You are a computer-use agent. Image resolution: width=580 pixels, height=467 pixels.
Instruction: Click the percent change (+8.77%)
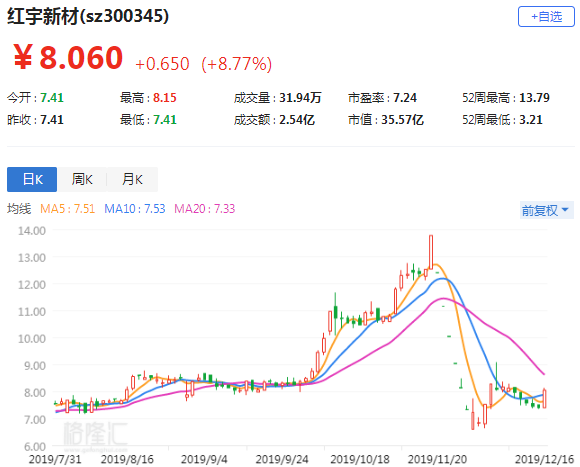click(237, 64)
